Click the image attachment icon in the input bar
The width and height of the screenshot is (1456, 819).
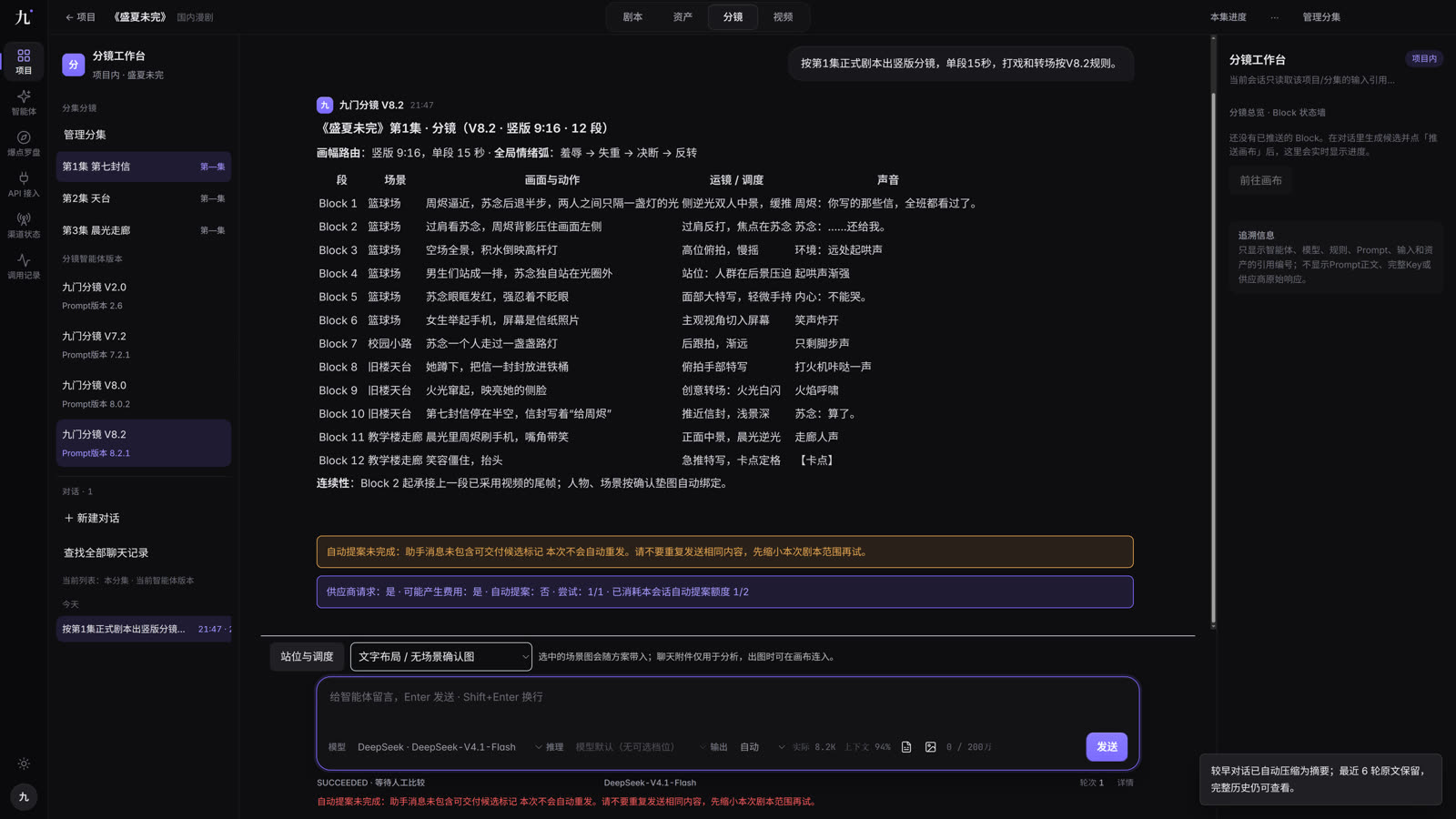(x=930, y=747)
